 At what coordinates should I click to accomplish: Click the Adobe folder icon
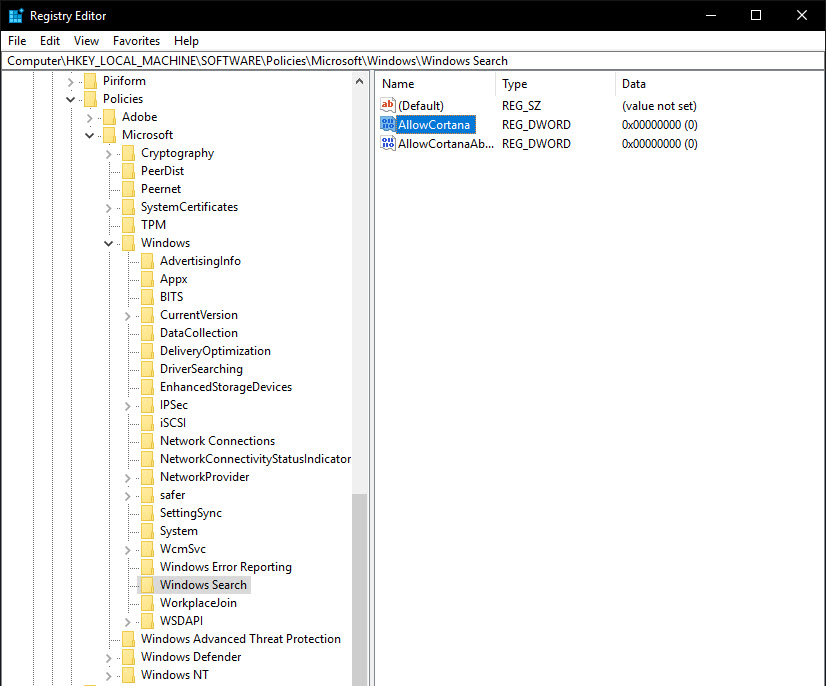coord(110,116)
